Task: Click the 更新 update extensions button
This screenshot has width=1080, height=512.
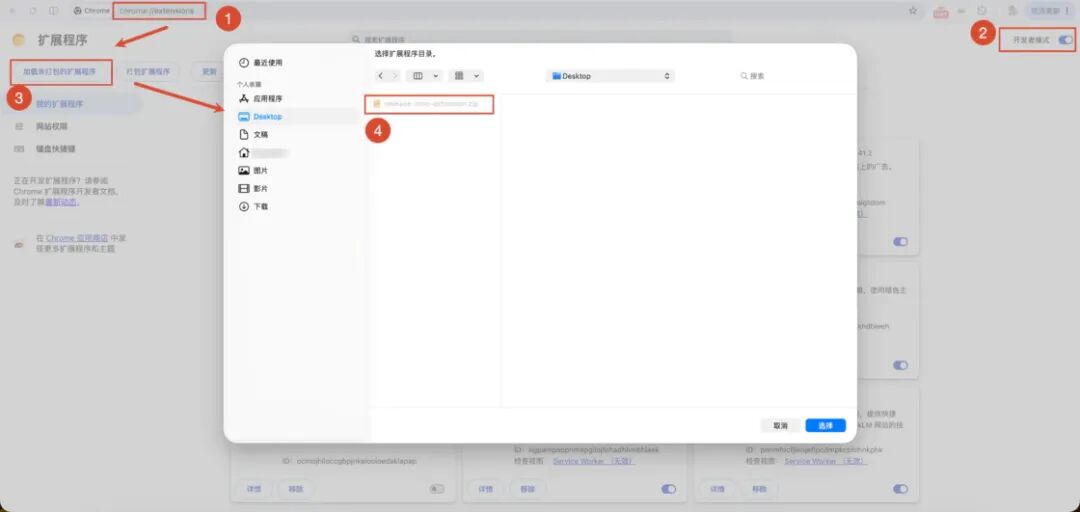Action: 208,71
